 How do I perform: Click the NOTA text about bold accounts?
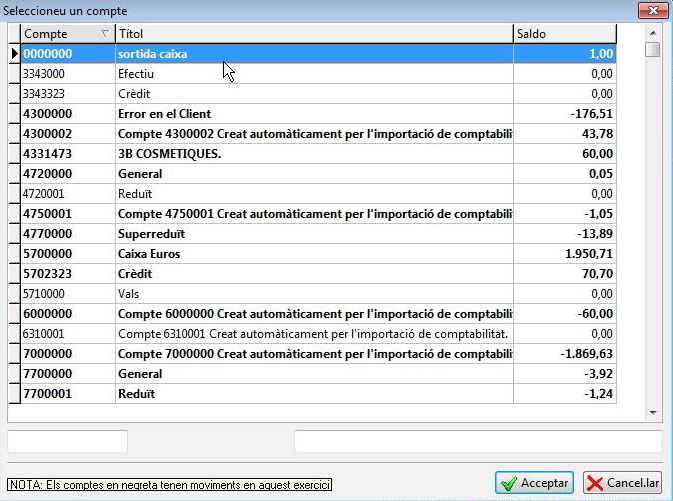coord(170,485)
